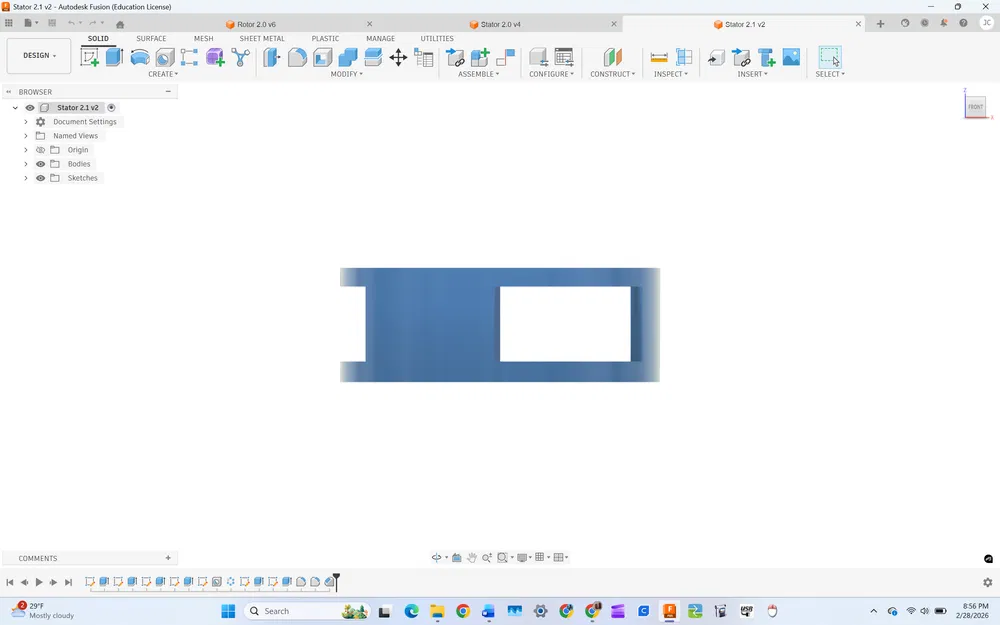
Task: Select the Offset Face tool
Action: (x=373, y=57)
